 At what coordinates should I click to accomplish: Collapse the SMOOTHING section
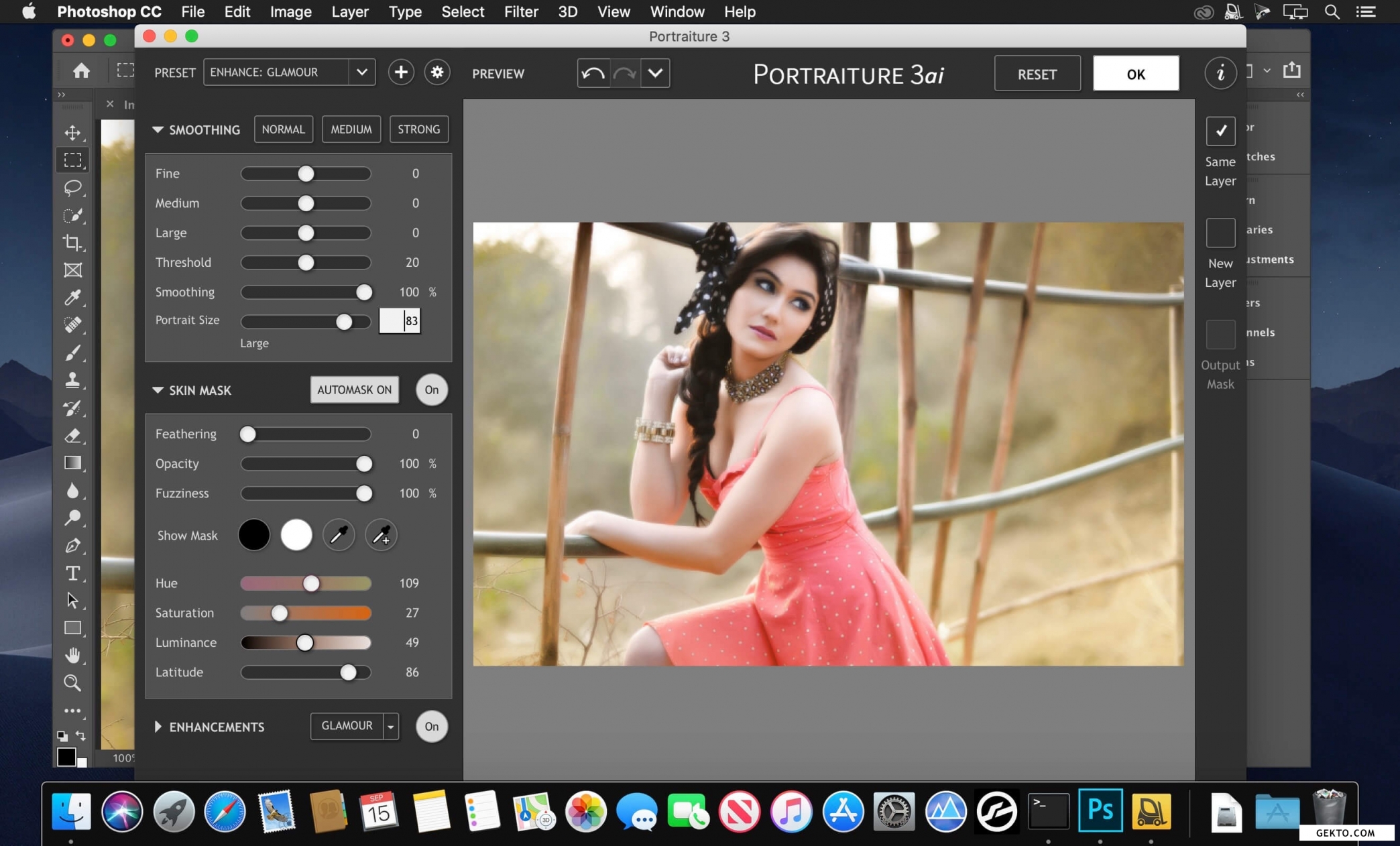tap(158, 129)
